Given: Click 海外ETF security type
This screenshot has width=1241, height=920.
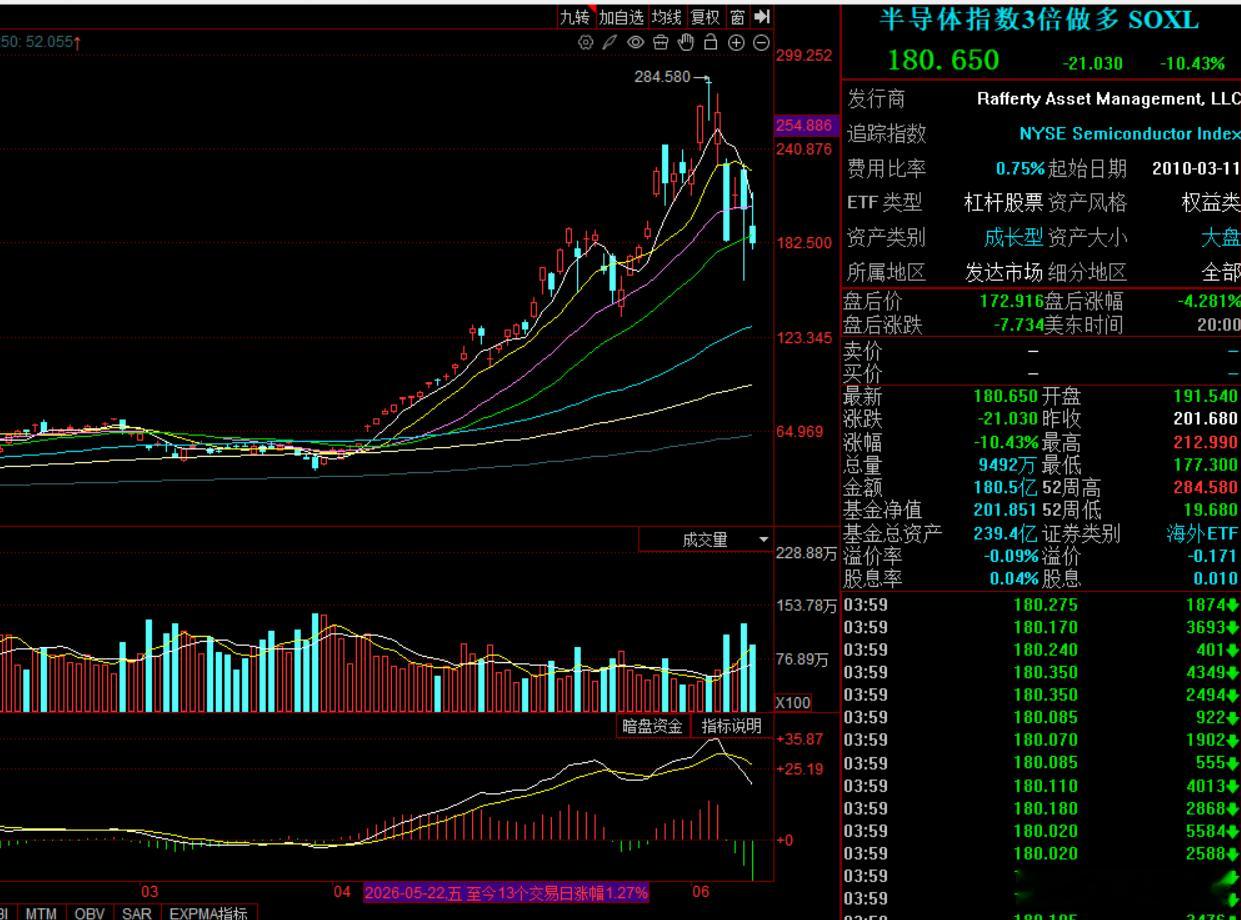Looking at the screenshot, I should click(x=1202, y=533).
